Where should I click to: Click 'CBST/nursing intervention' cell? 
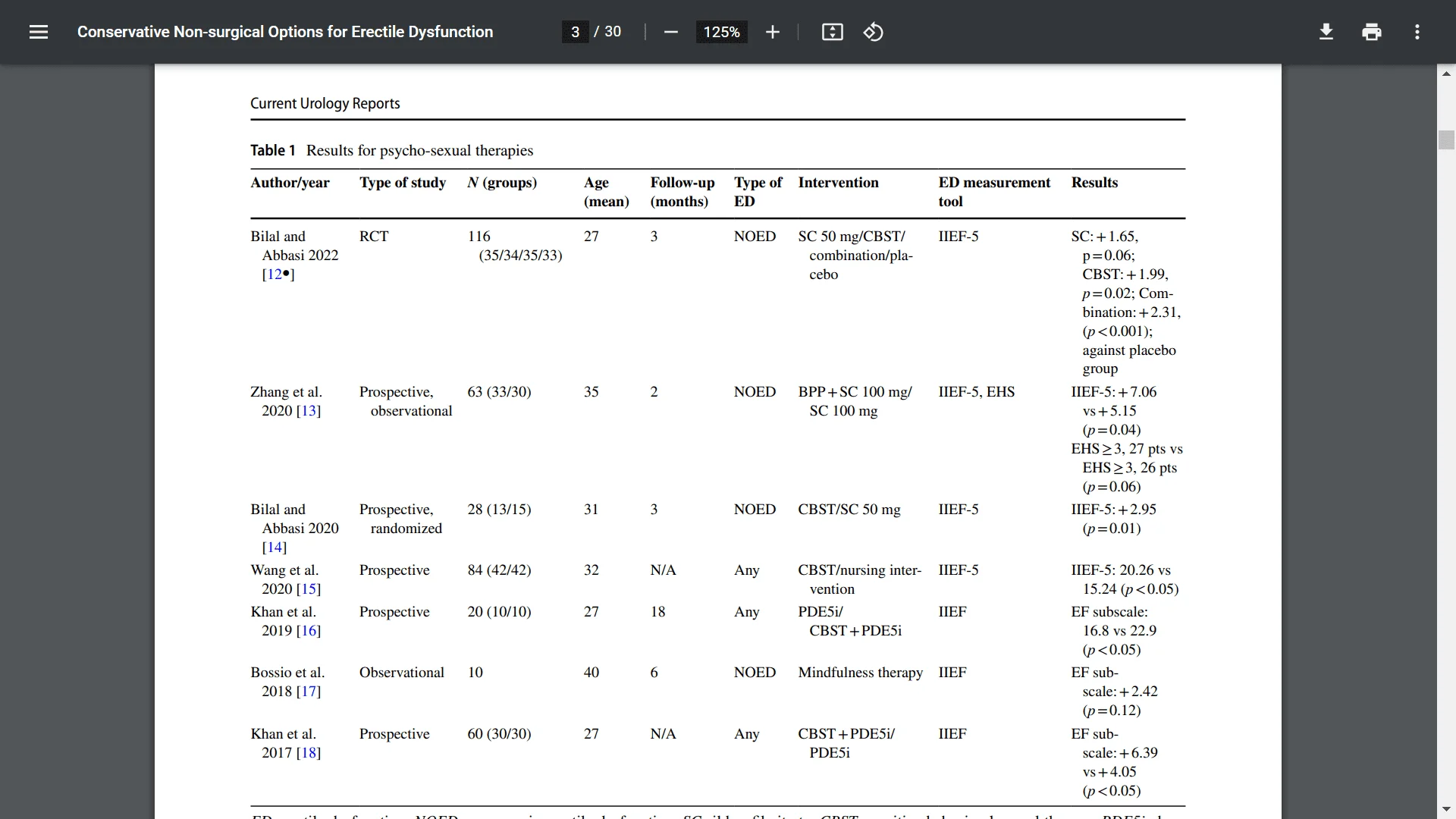point(859,579)
